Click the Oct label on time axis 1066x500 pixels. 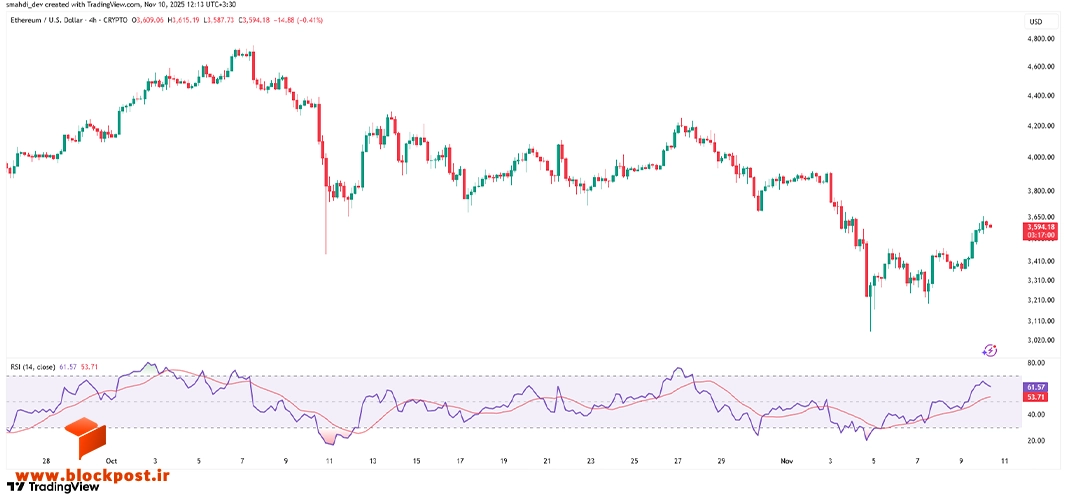tap(111, 461)
